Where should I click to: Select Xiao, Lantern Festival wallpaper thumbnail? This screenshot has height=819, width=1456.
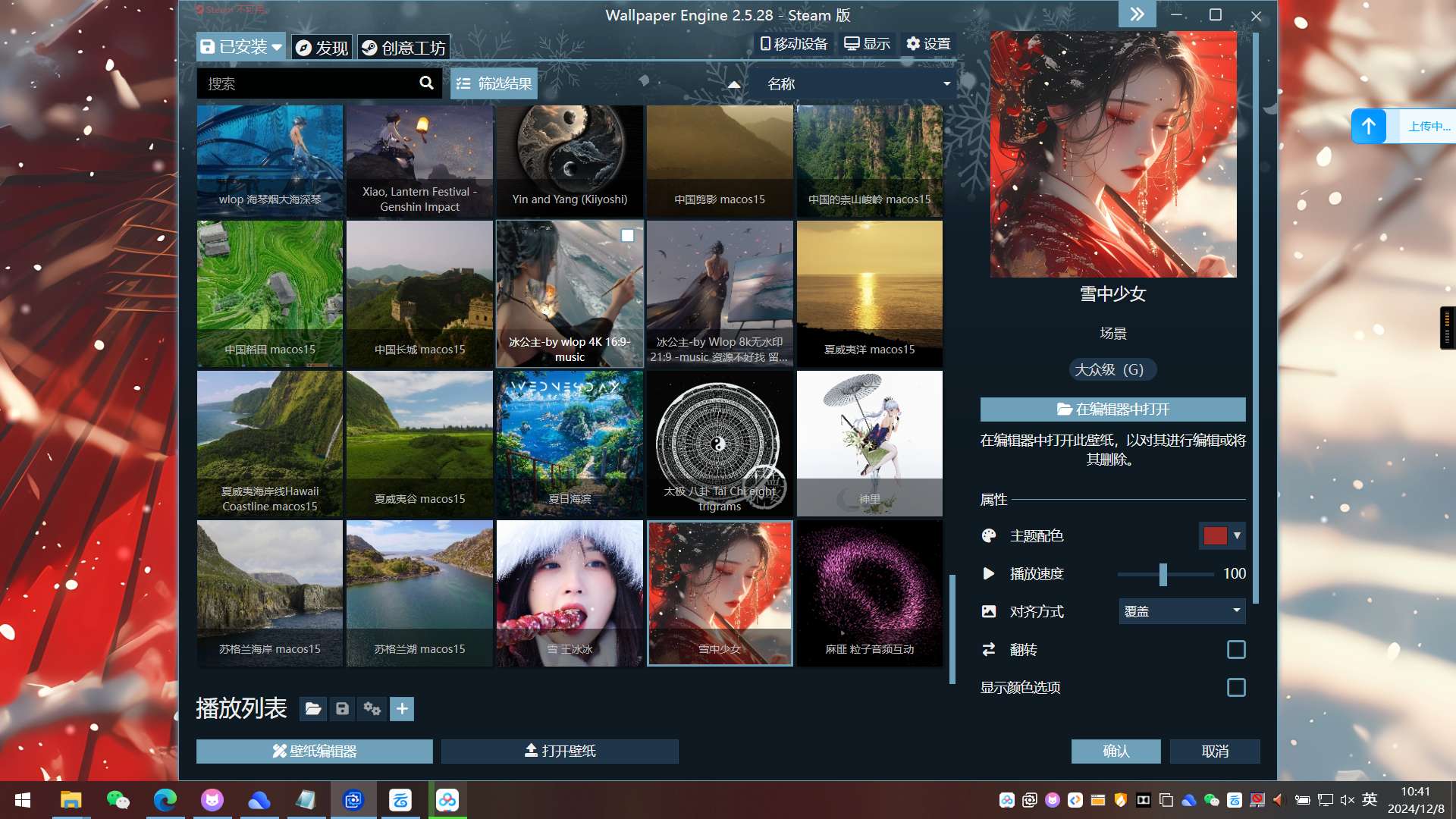419,161
